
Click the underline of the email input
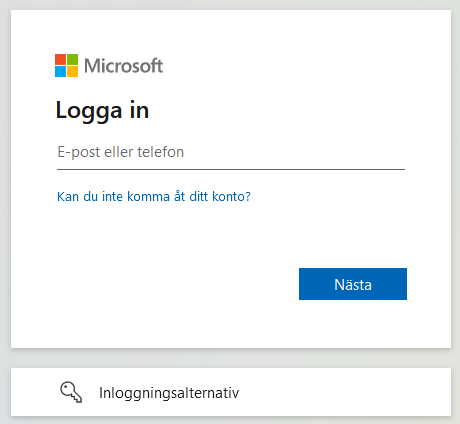click(x=231, y=169)
